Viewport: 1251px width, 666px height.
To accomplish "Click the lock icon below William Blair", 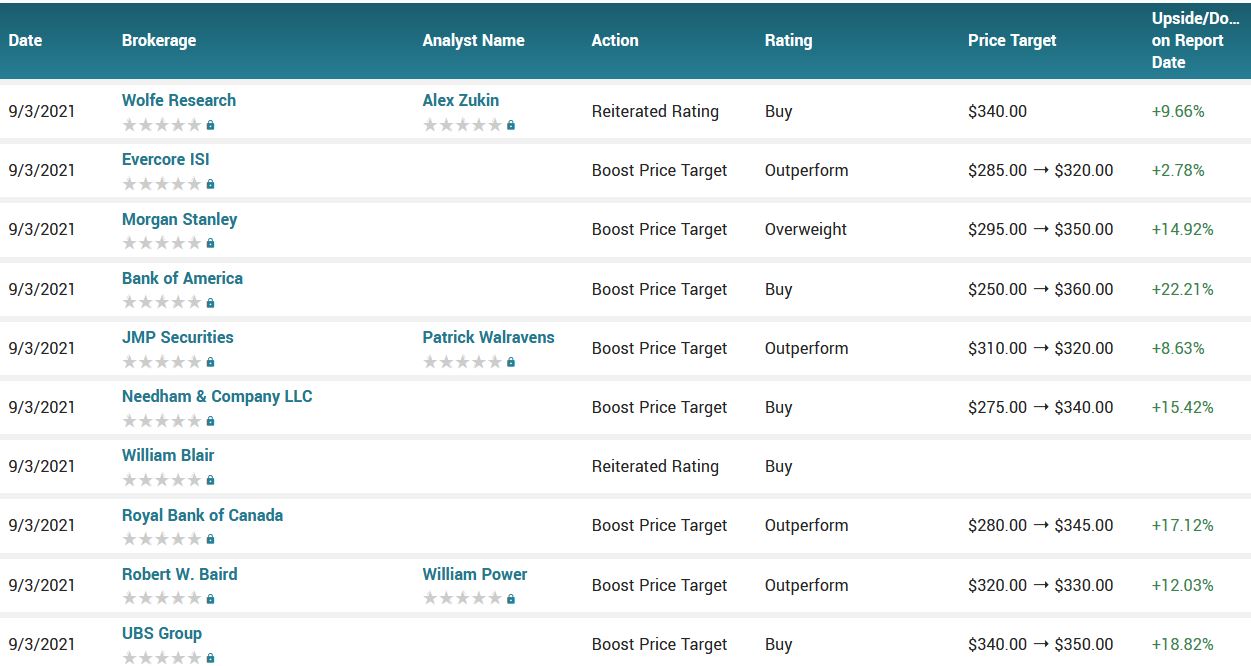I will (x=210, y=480).
